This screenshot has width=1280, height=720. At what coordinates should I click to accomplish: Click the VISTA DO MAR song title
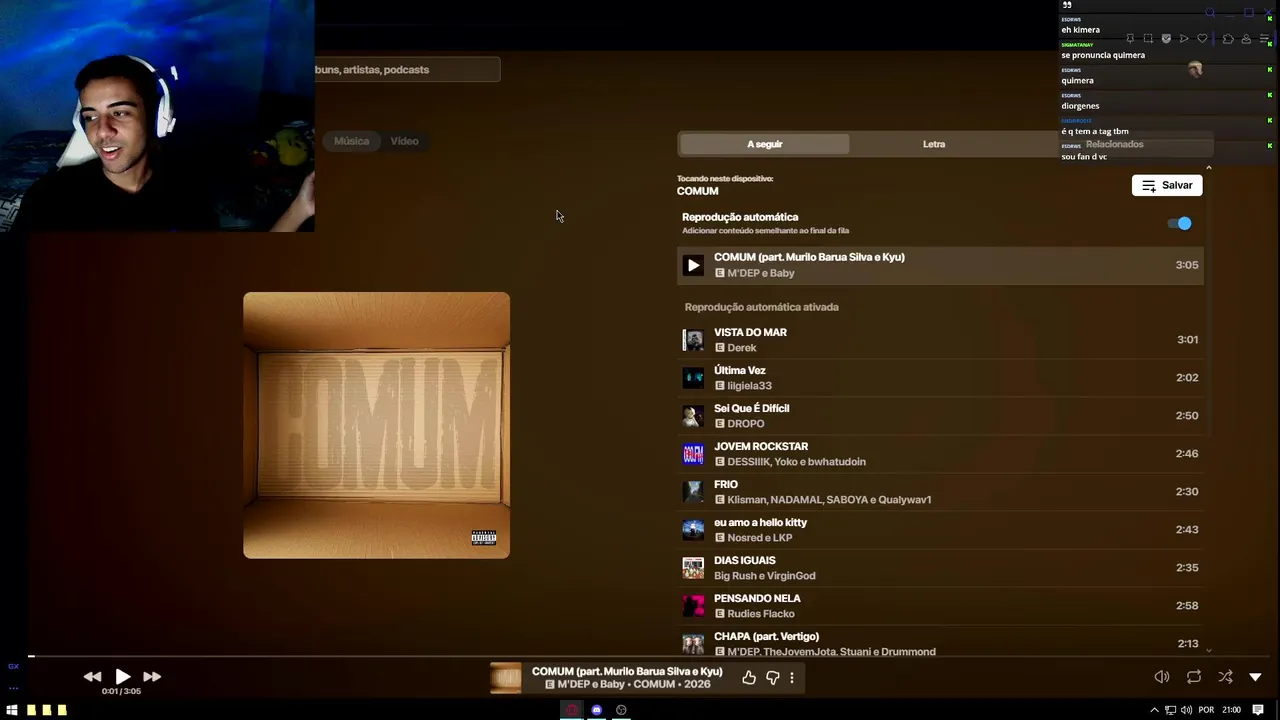pyautogui.click(x=750, y=332)
